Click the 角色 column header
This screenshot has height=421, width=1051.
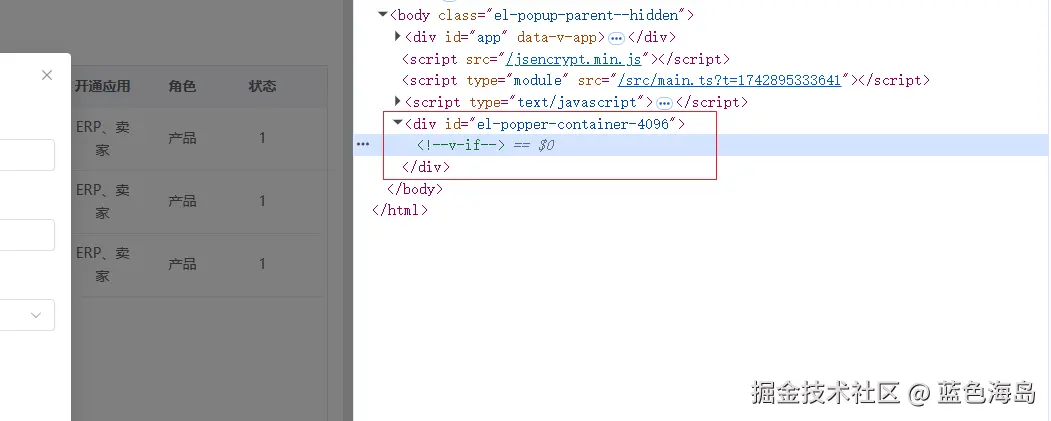(x=182, y=86)
